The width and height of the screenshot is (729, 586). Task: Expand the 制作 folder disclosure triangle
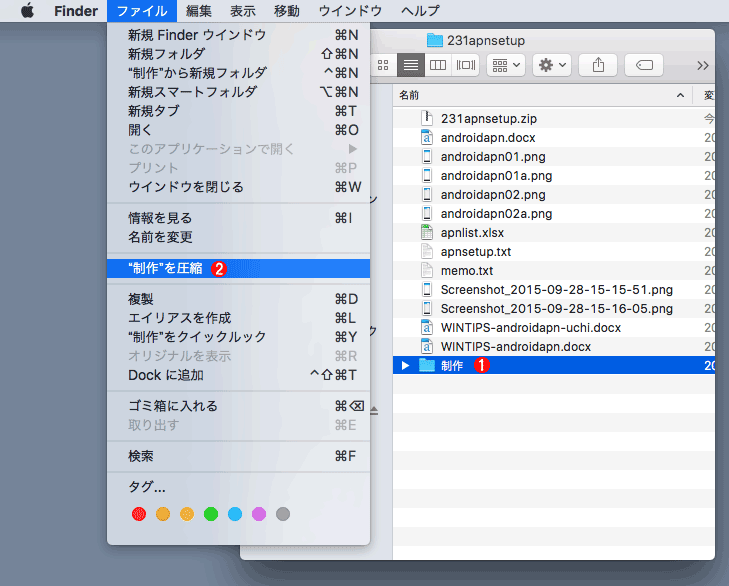click(405, 366)
